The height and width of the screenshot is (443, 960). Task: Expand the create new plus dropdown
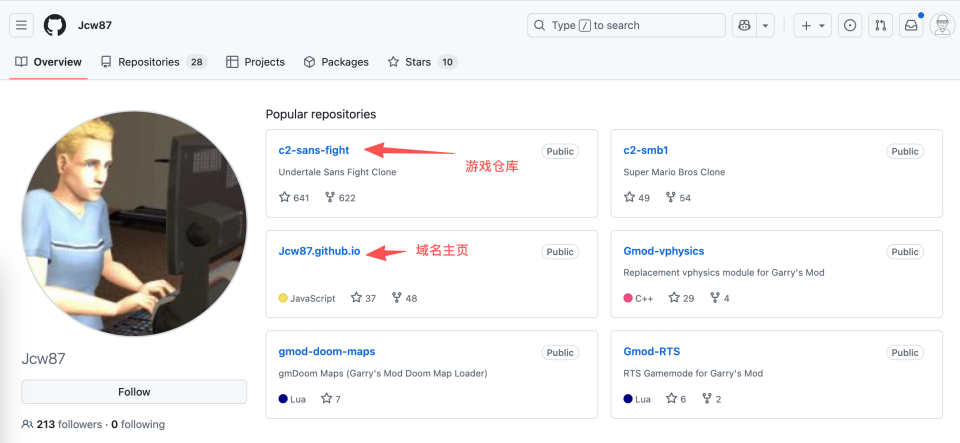click(813, 25)
